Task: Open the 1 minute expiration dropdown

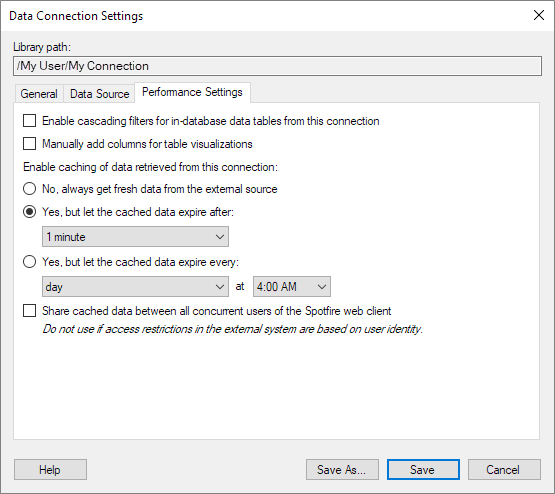Action: [x=135, y=237]
